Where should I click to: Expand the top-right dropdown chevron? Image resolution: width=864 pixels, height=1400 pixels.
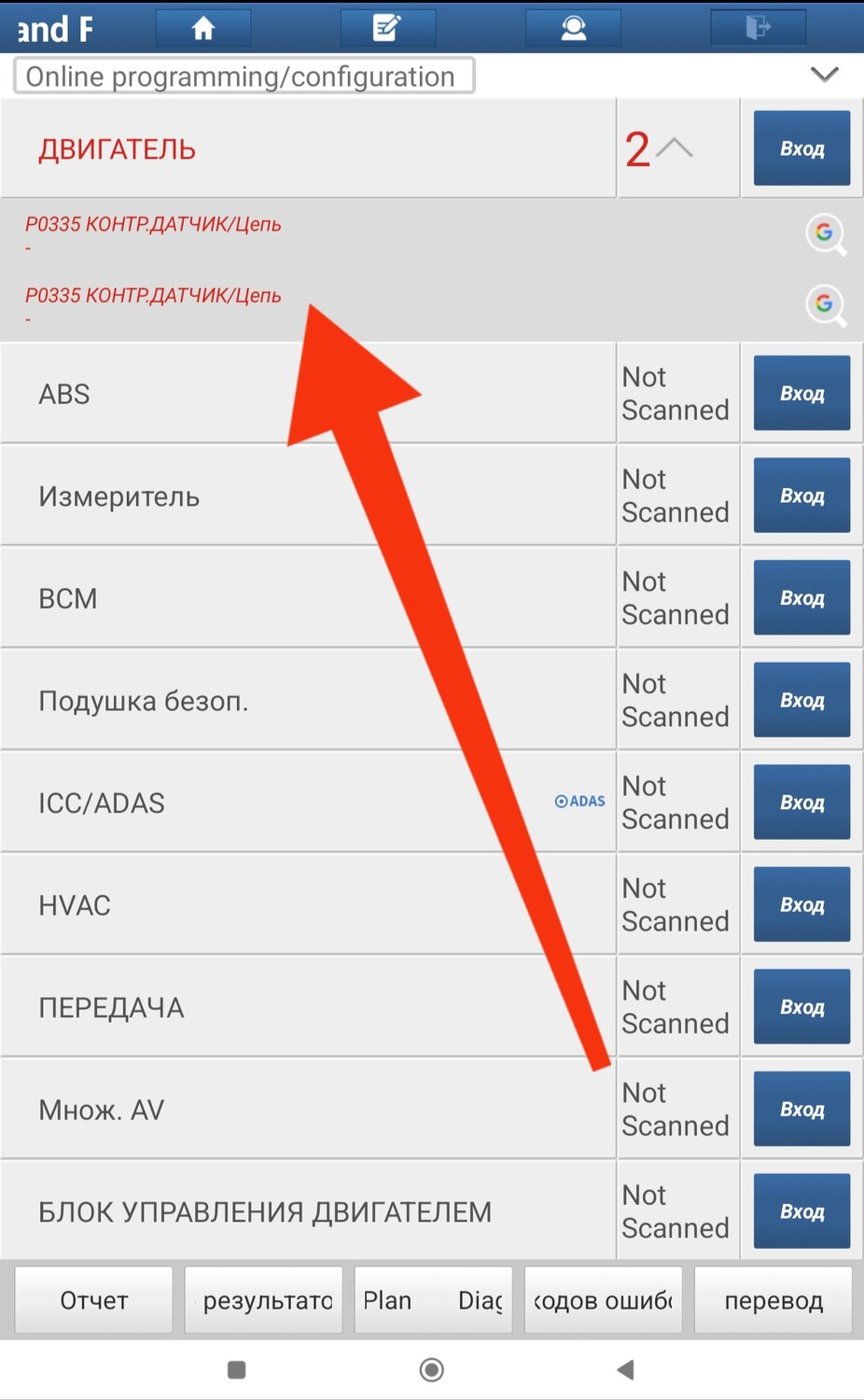coord(825,74)
